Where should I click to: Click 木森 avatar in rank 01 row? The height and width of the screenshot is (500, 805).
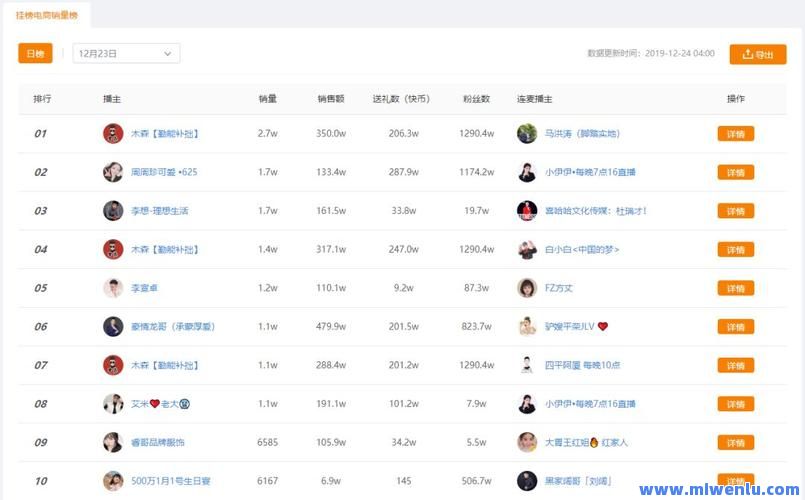pos(113,133)
